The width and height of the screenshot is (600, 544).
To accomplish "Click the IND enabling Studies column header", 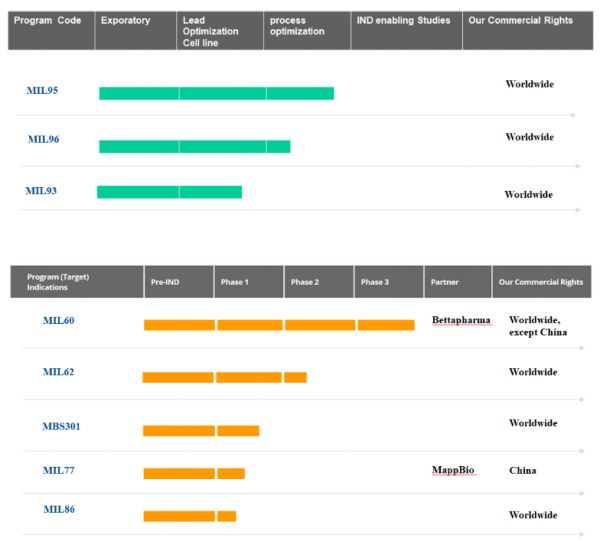I will tap(403, 20).
